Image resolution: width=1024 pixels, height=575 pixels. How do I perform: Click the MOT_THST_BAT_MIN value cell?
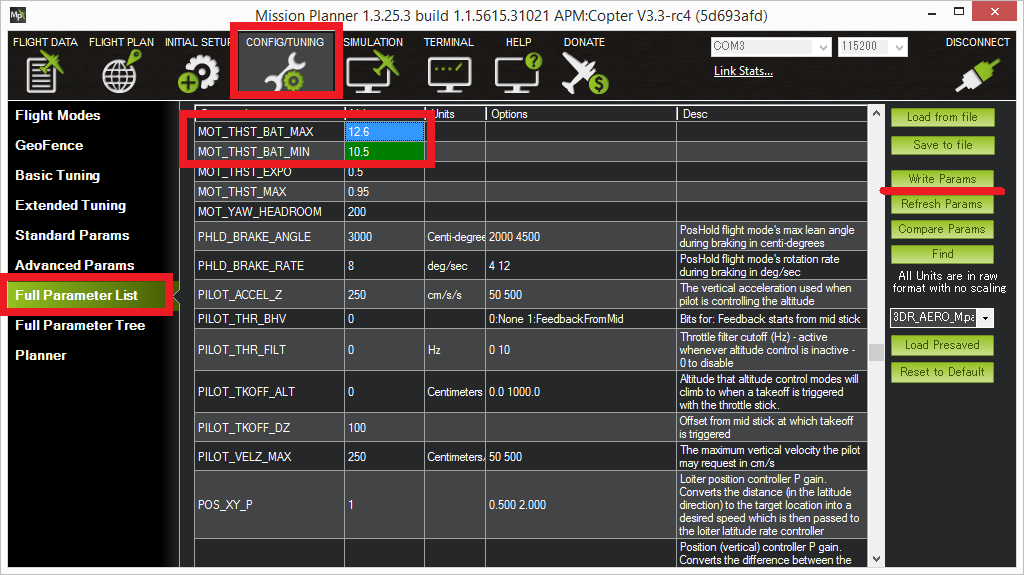point(385,152)
